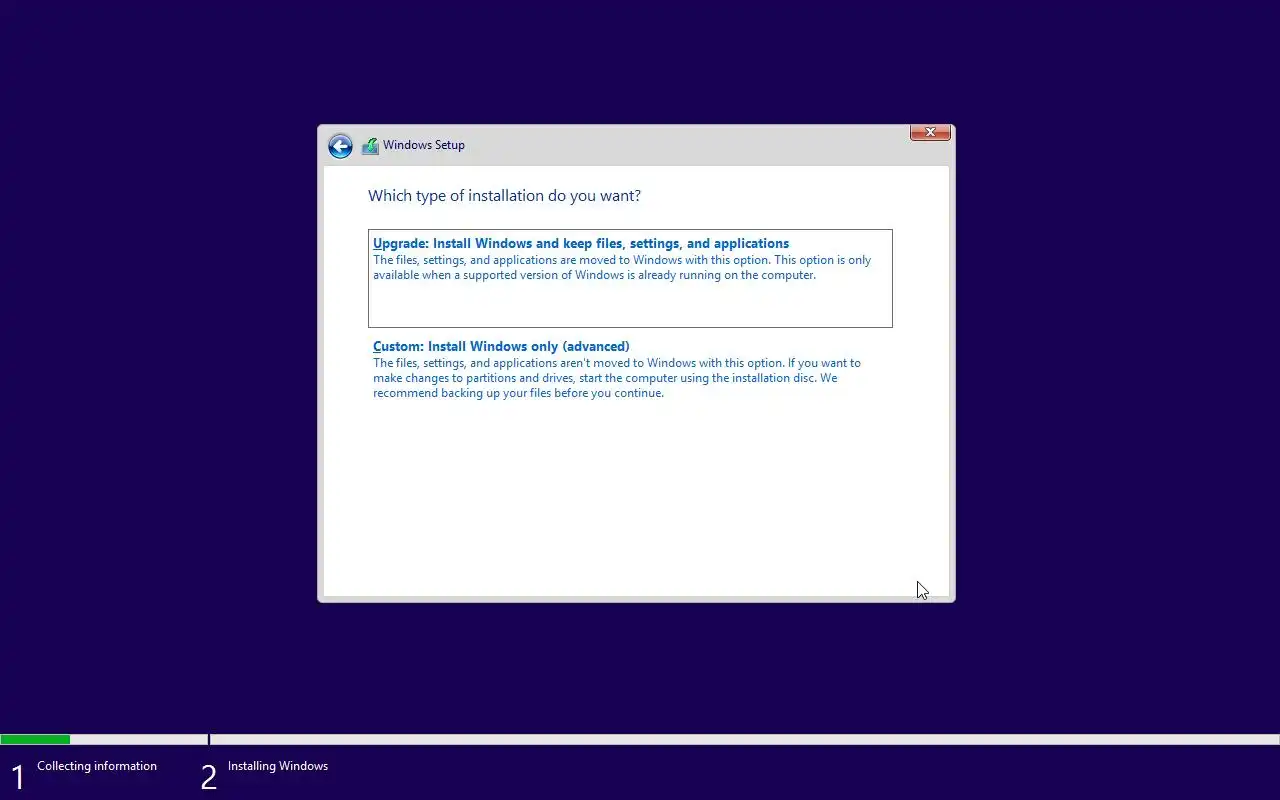
Task: Click the step number 2 indicator
Action: [208, 777]
